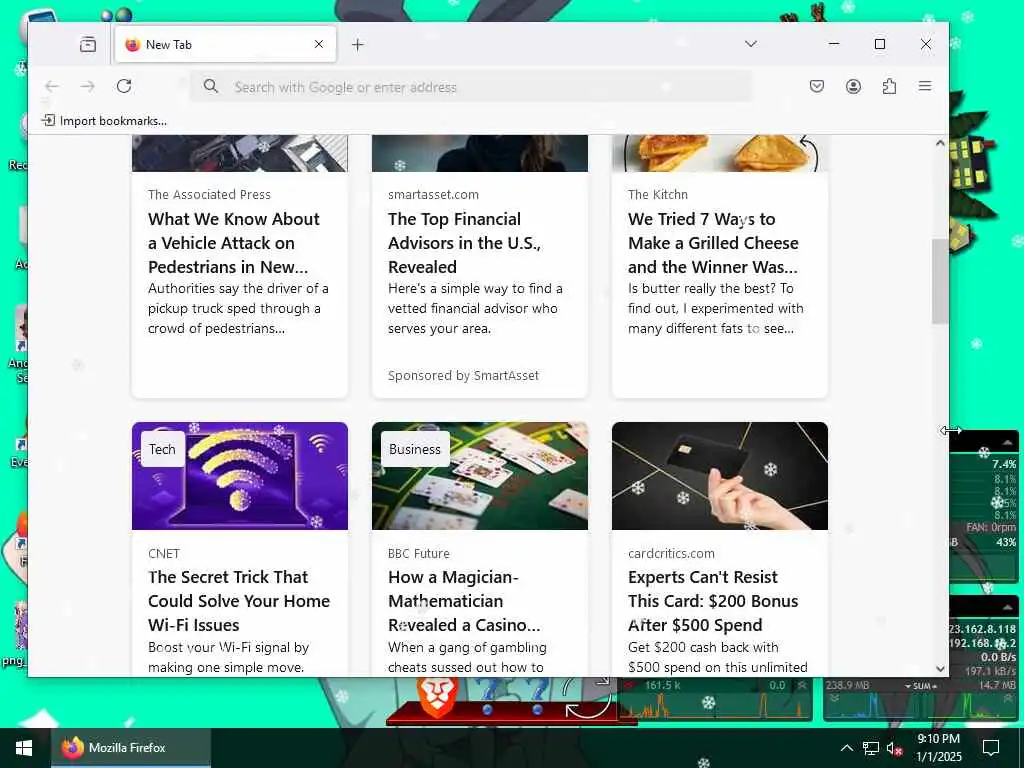
Task: Select the New Tab tab
Action: point(225,44)
